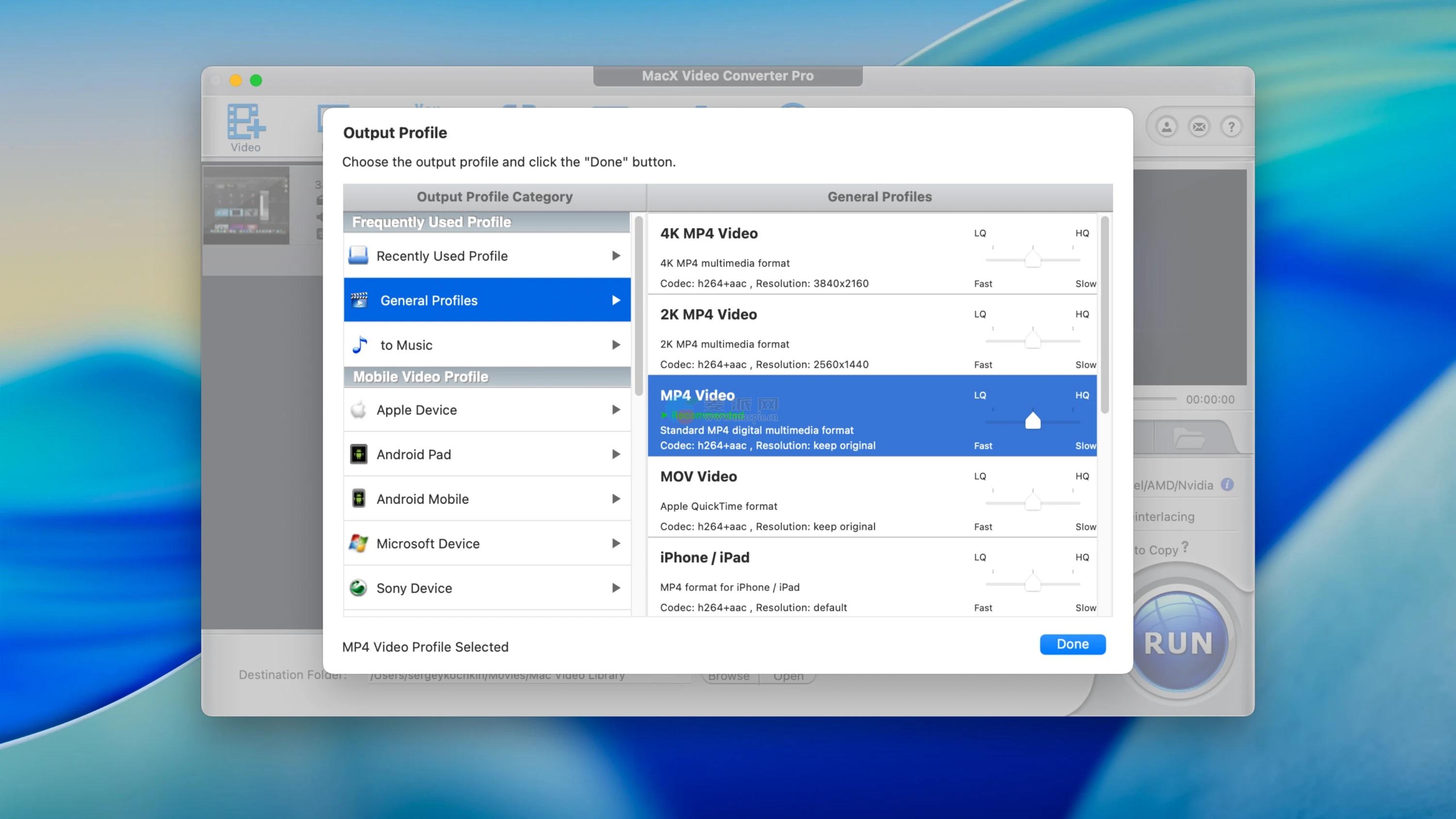The image size is (1456, 819).
Task: Choose the 4K MP4 Video profile
Action: point(872,254)
